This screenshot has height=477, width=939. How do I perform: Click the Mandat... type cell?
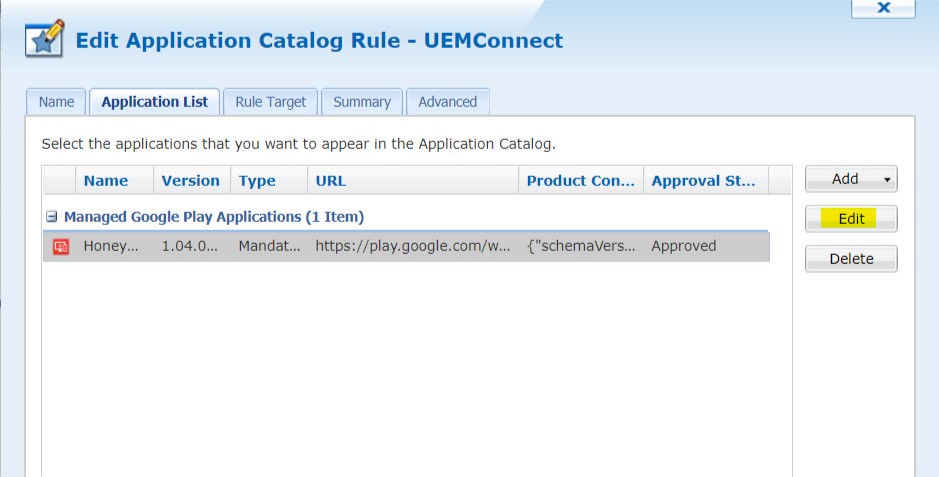pyautogui.click(x=269, y=246)
